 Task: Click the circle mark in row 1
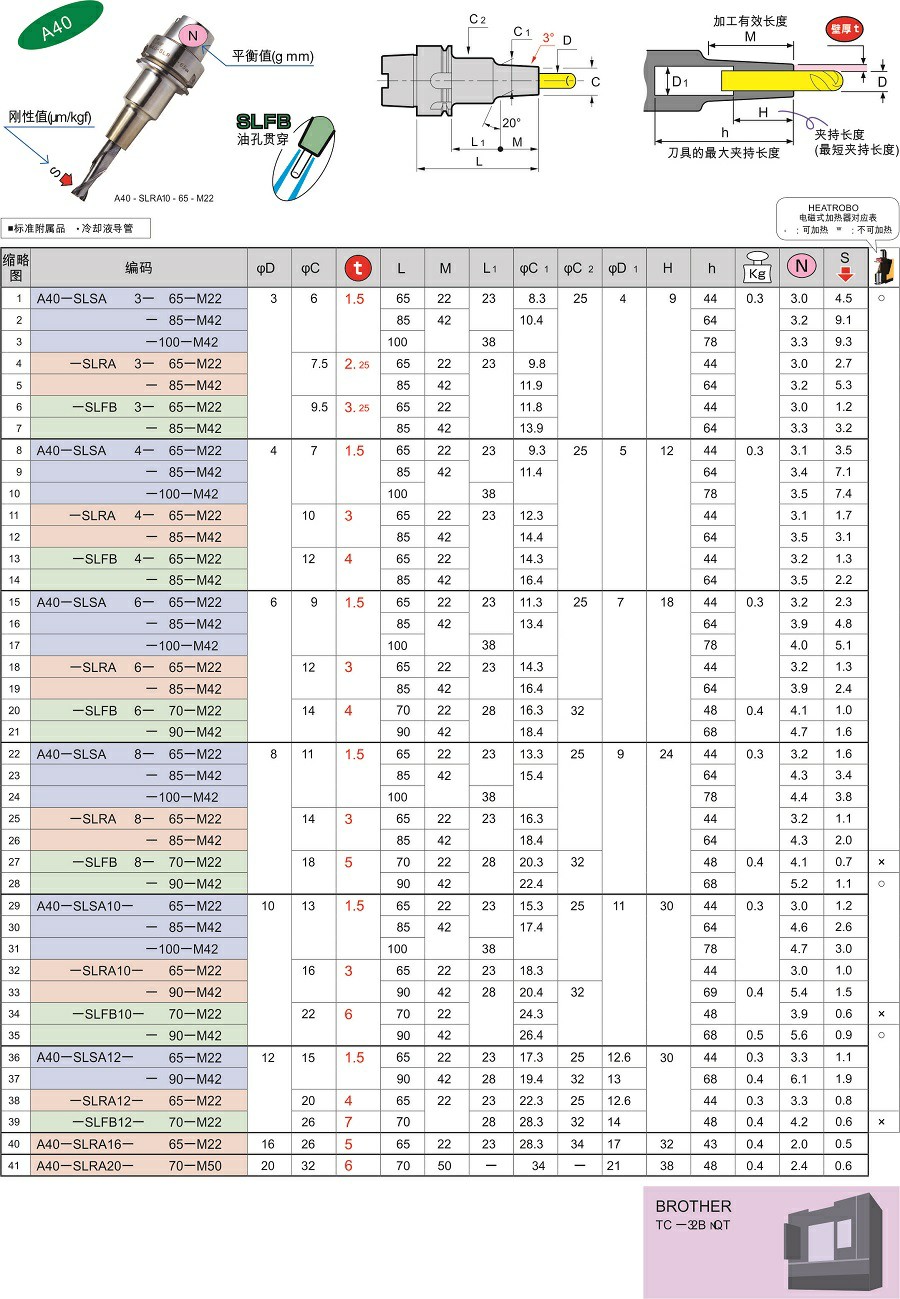[x=882, y=298]
